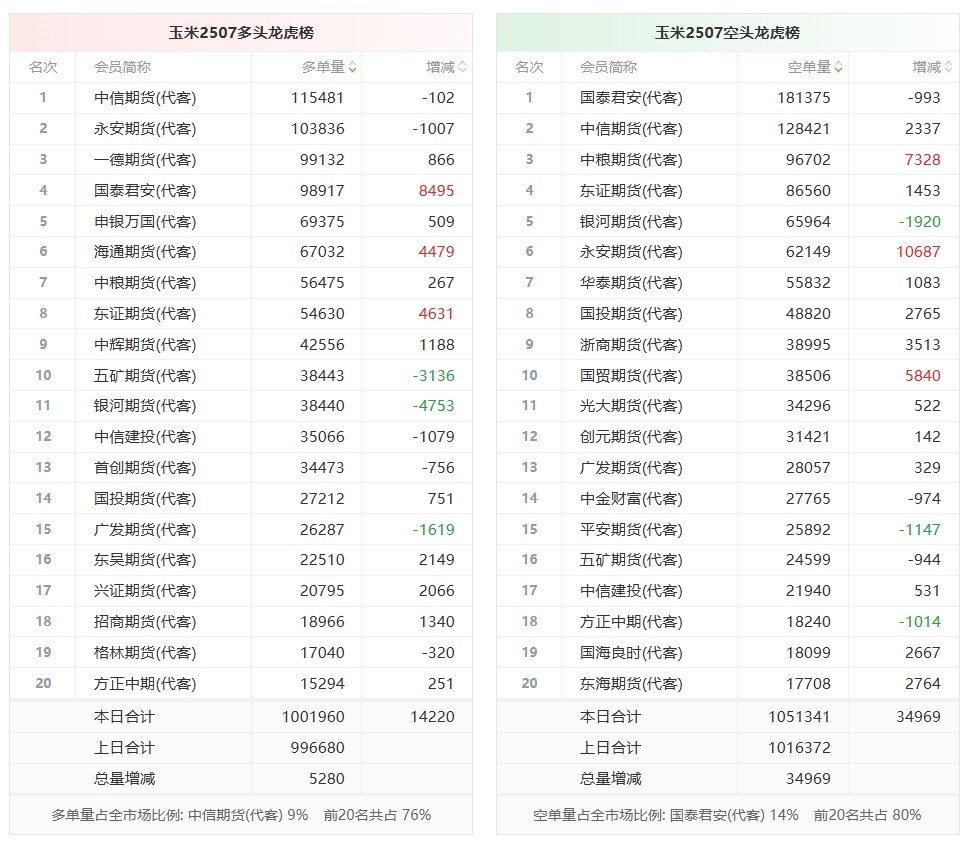Image resolution: width=971 pixels, height=843 pixels.
Task: Select short volume value 128421
Action: 804,129
